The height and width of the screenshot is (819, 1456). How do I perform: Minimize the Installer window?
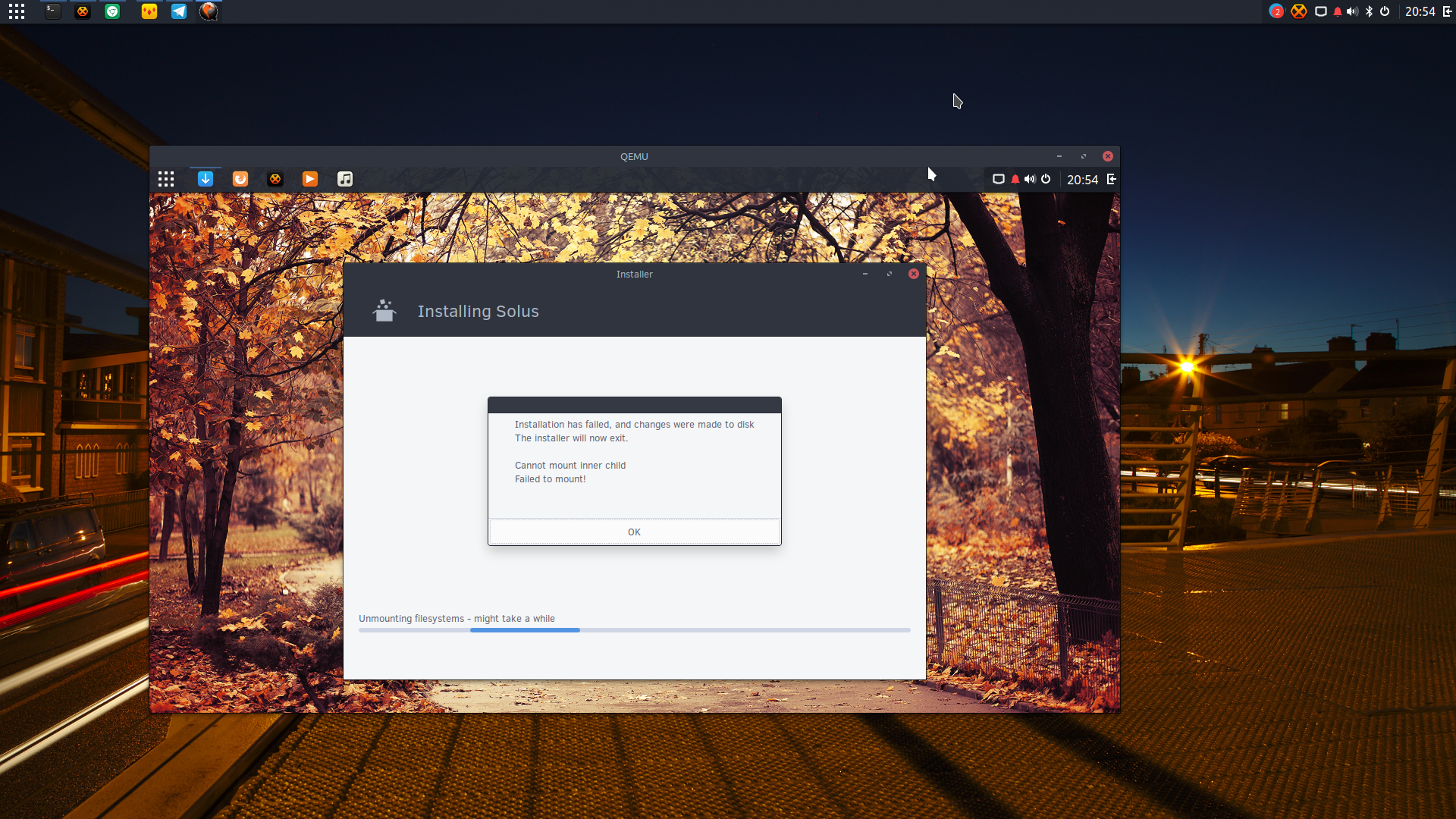865,274
